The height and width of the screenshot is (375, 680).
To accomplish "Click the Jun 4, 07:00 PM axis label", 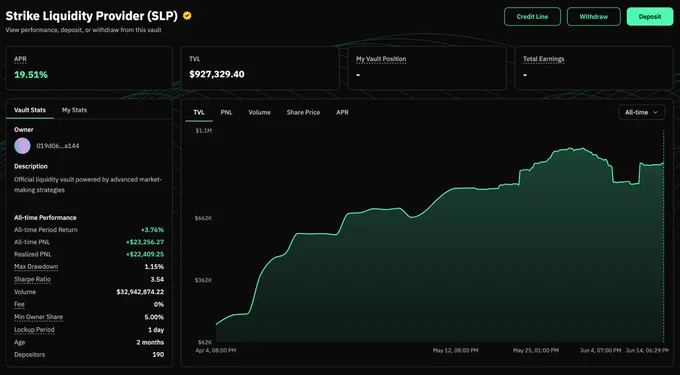I will point(601,350).
